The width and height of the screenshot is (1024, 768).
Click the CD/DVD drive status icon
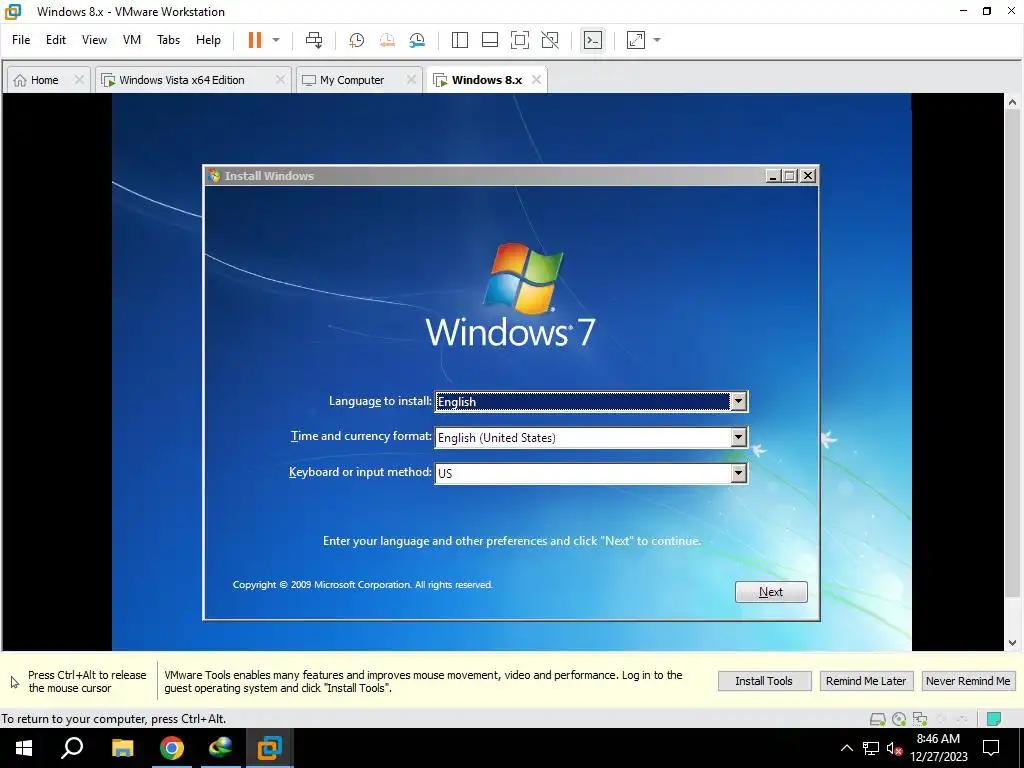pyautogui.click(x=899, y=719)
